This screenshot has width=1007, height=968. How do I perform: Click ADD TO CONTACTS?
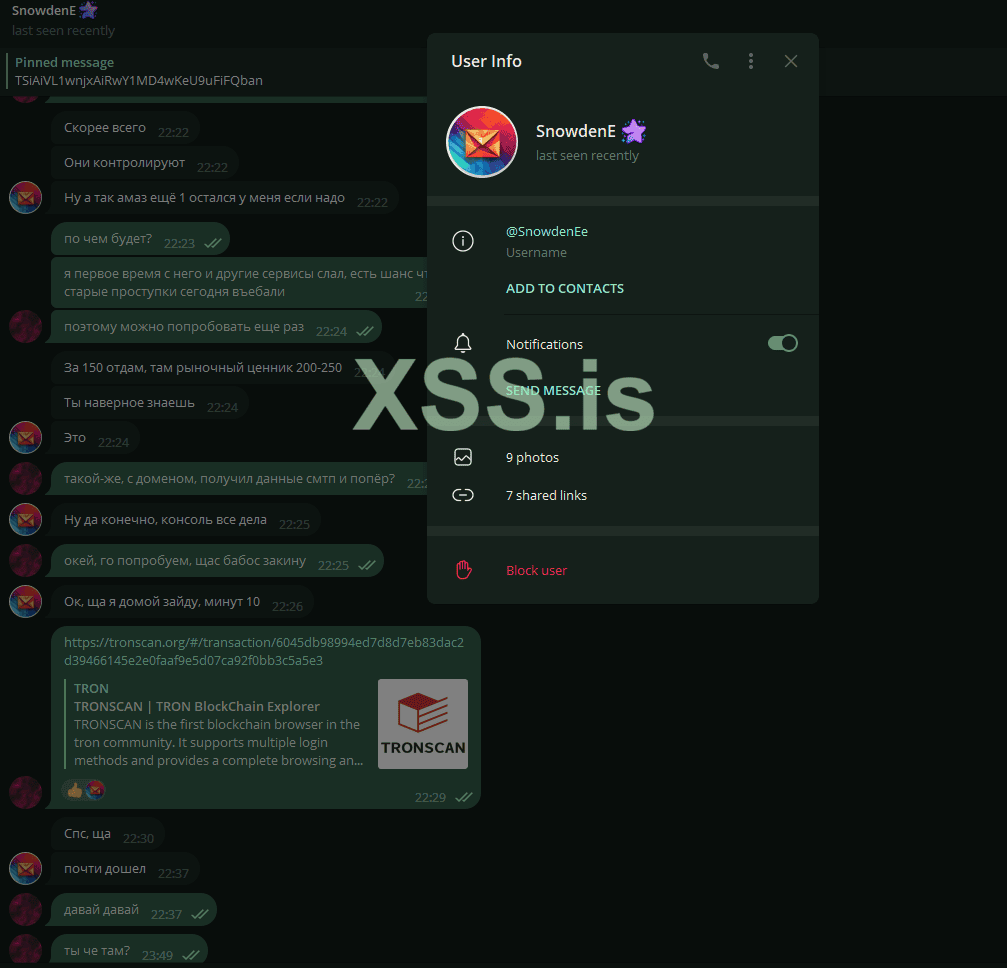tap(565, 288)
